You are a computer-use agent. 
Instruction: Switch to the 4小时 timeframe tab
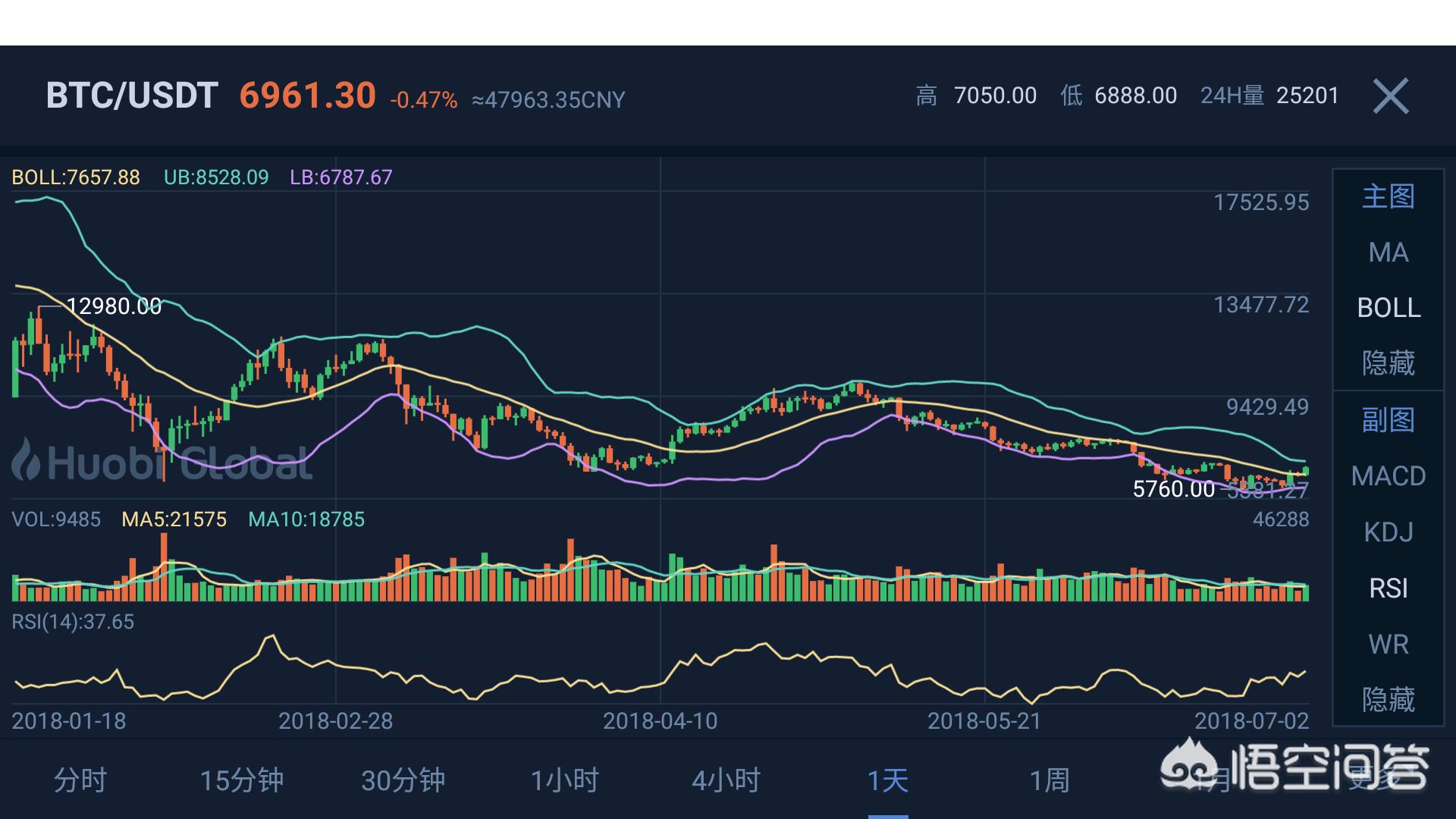coord(726,780)
